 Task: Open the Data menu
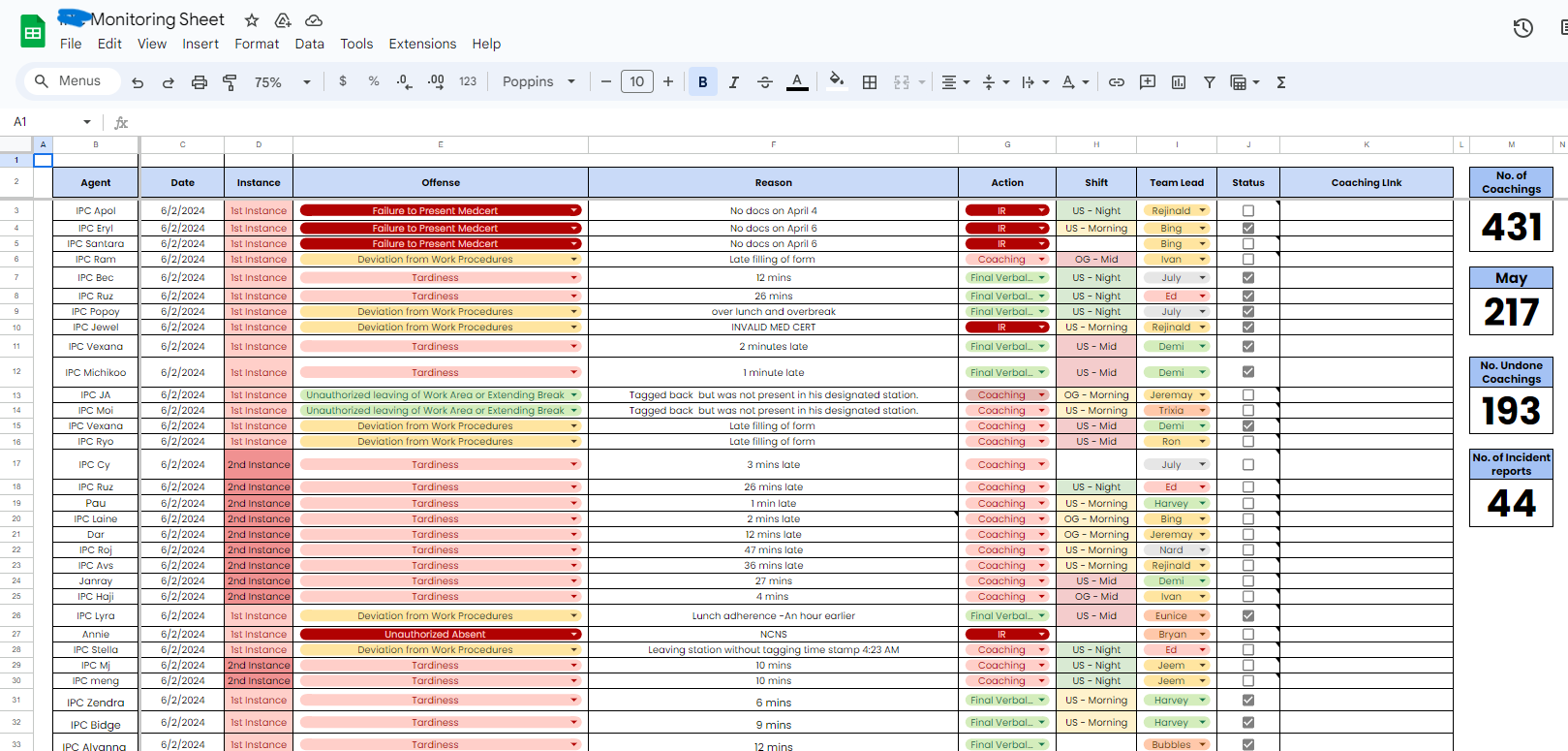[x=310, y=44]
